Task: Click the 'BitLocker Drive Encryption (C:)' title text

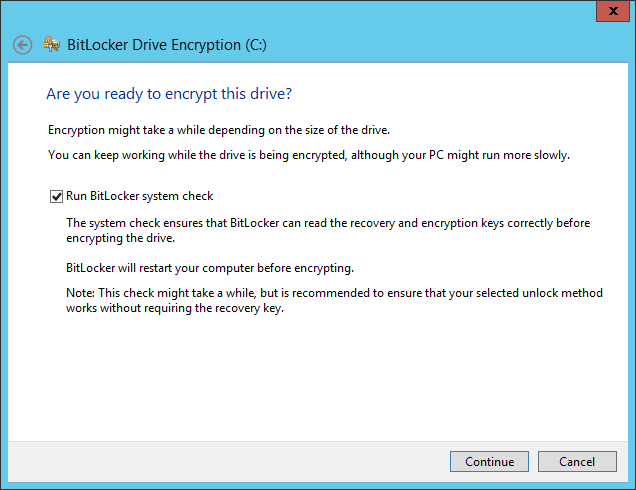Action: pyautogui.click(x=167, y=45)
